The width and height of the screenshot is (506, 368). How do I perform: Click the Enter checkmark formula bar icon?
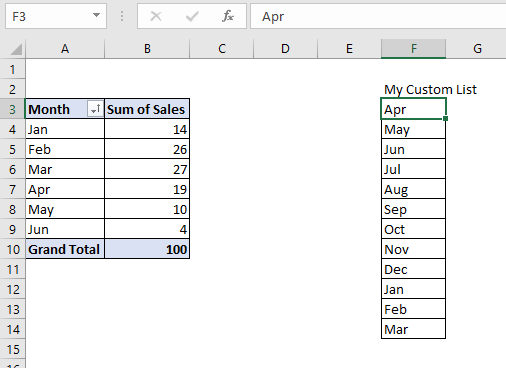192,16
